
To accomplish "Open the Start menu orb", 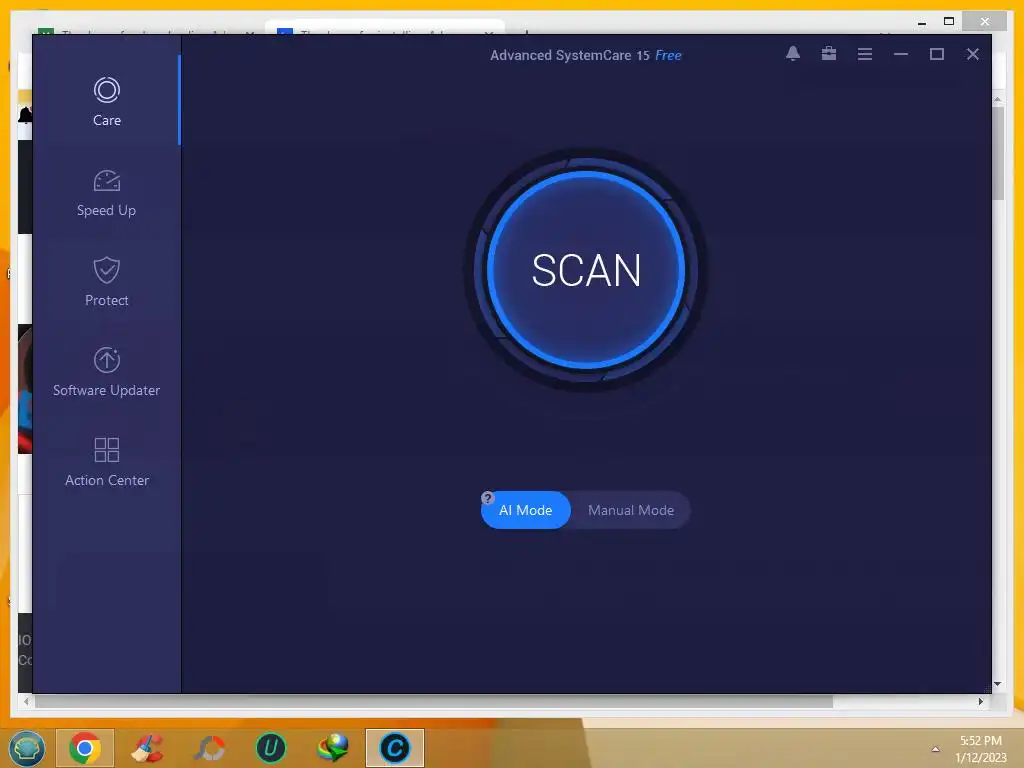I will [x=27, y=748].
